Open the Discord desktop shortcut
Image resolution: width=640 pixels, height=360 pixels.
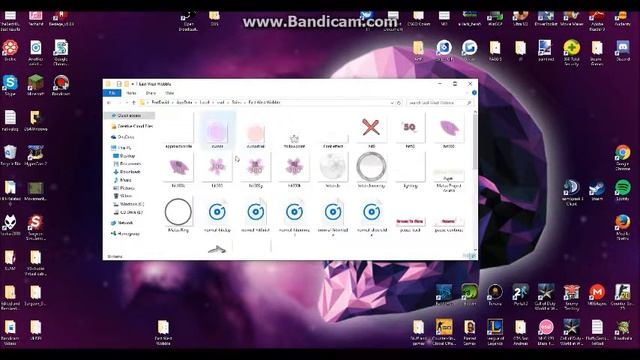pos(622,51)
